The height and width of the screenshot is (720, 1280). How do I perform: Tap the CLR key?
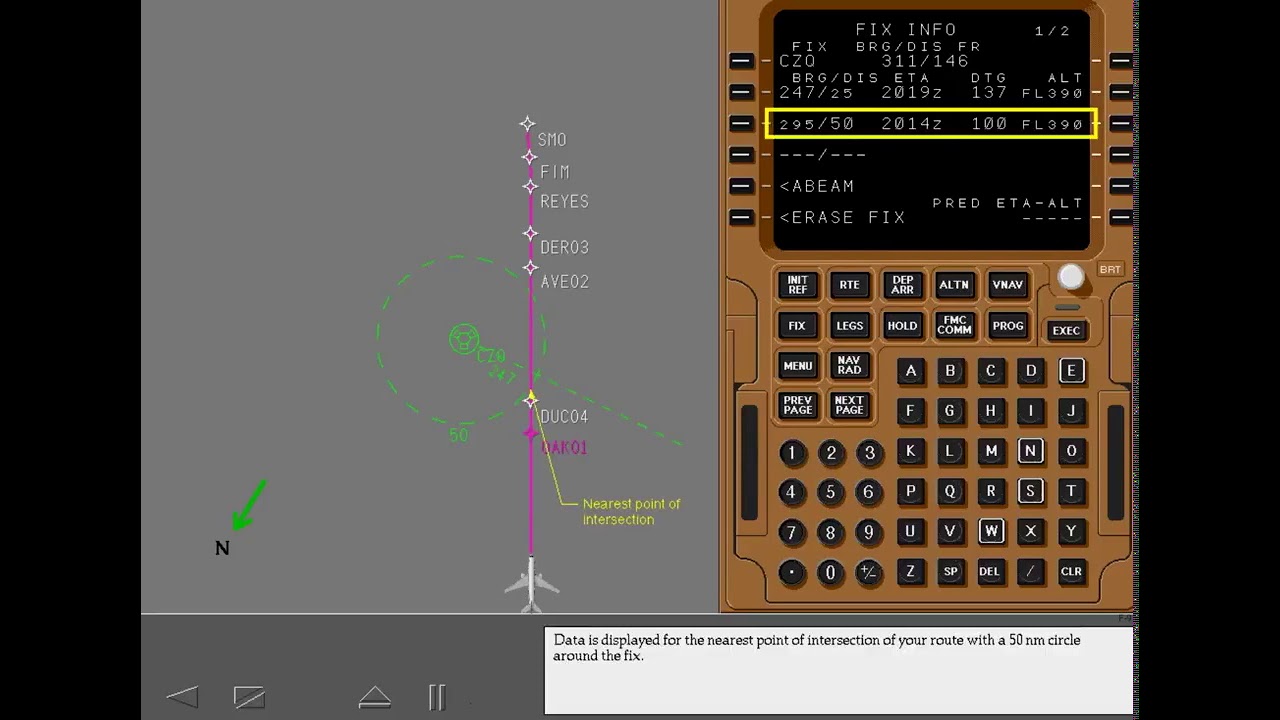[x=1071, y=572]
